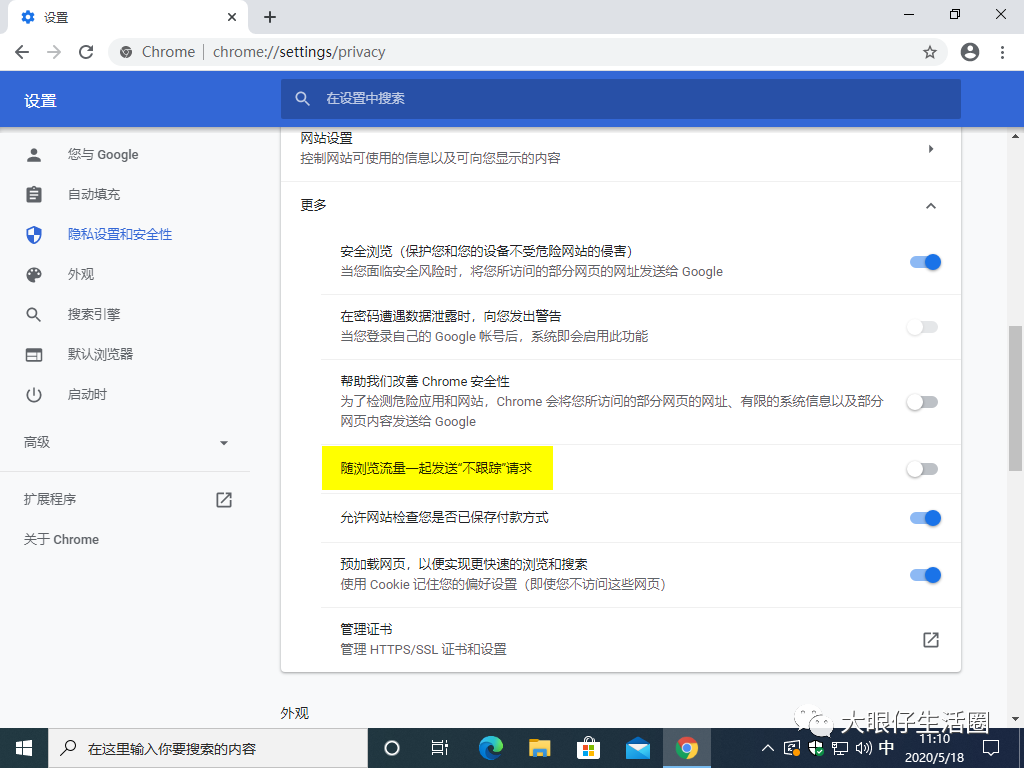This screenshot has height=768, width=1024.
Task: Click the 外观 palette icon
Action: (x=34, y=274)
